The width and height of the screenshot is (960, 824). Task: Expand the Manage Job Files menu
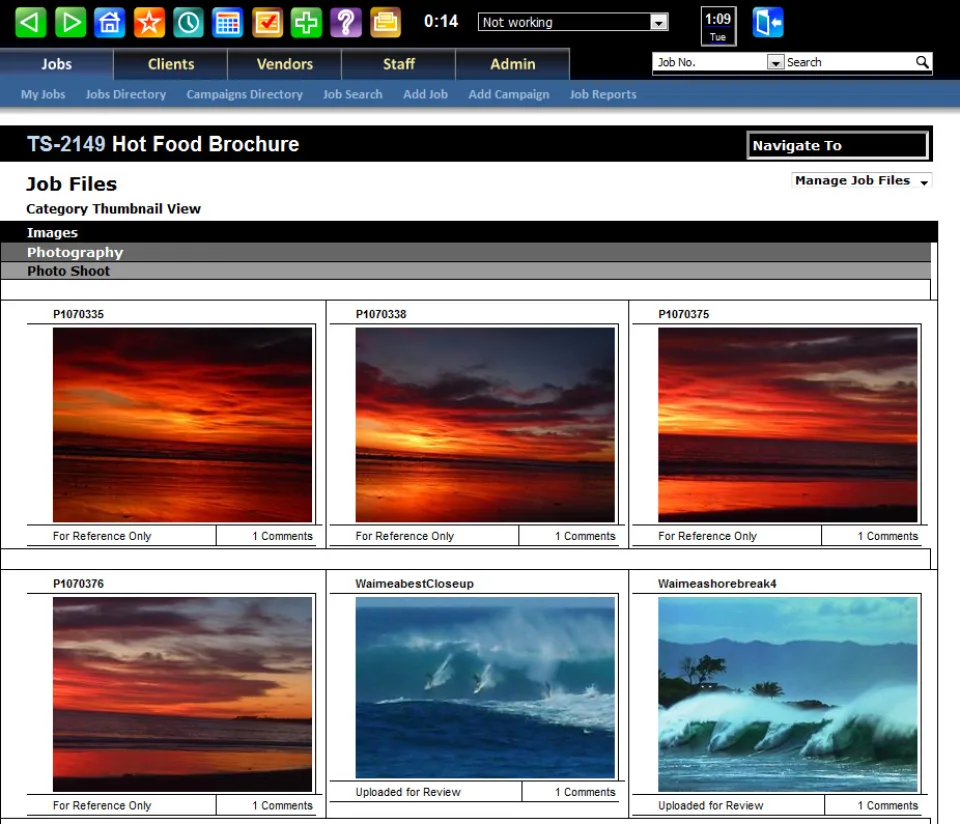click(x=861, y=181)
